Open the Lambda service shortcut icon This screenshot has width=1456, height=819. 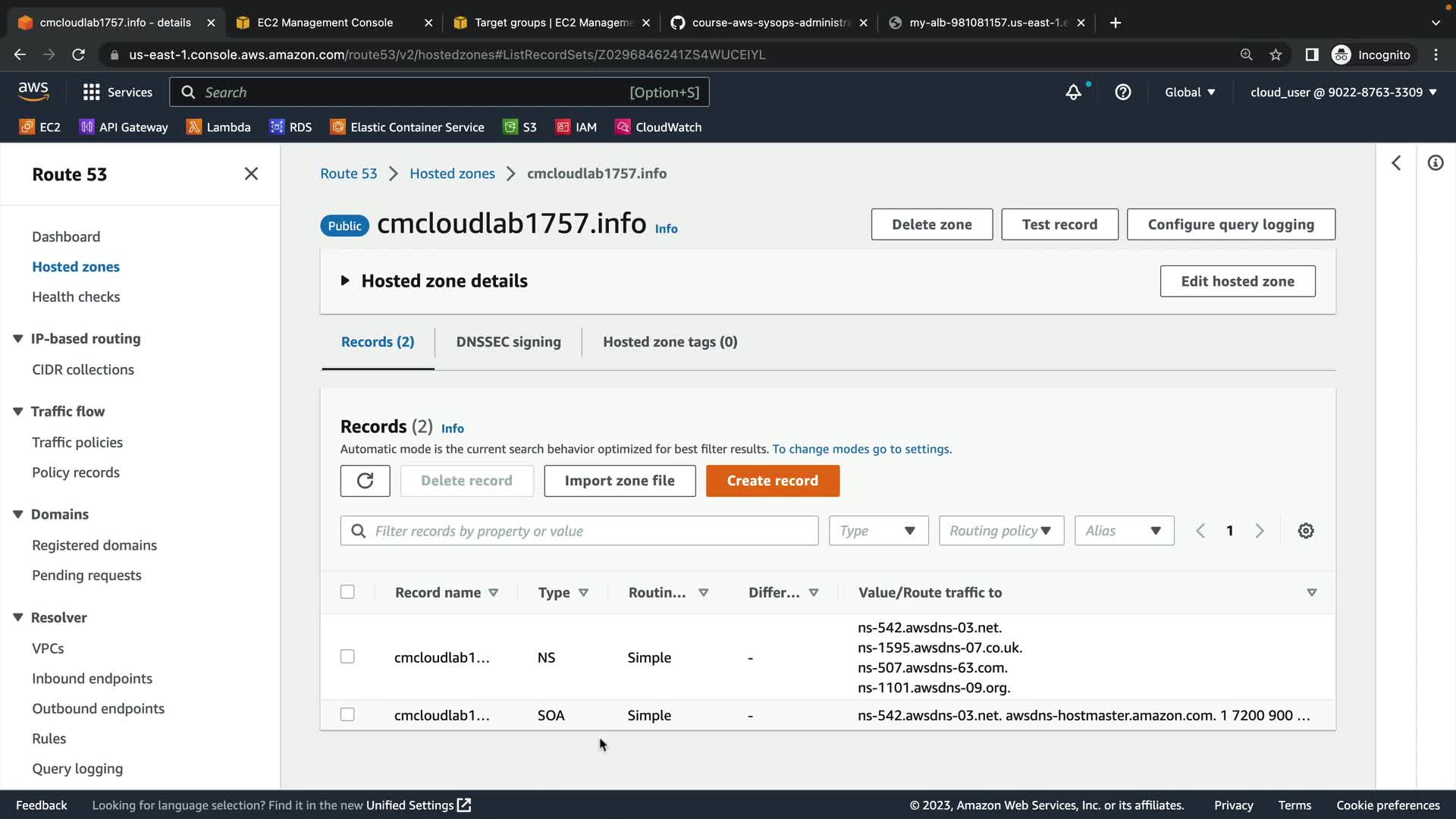(x=194, y=127)
